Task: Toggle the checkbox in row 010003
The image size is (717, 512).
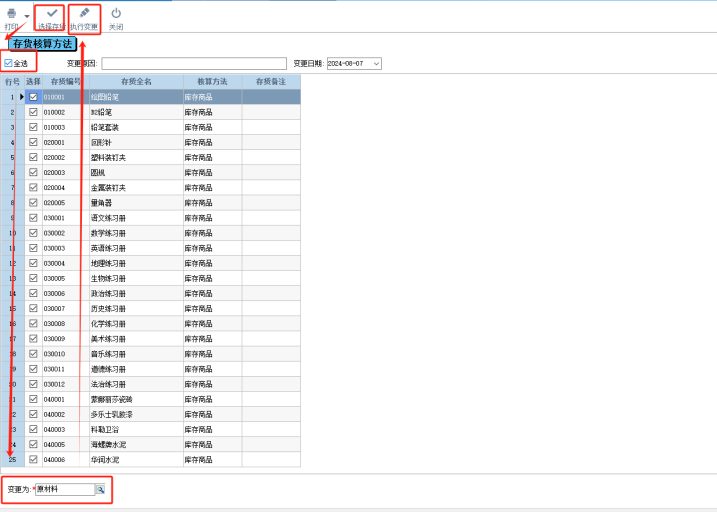Action: (x=33, y=127)
